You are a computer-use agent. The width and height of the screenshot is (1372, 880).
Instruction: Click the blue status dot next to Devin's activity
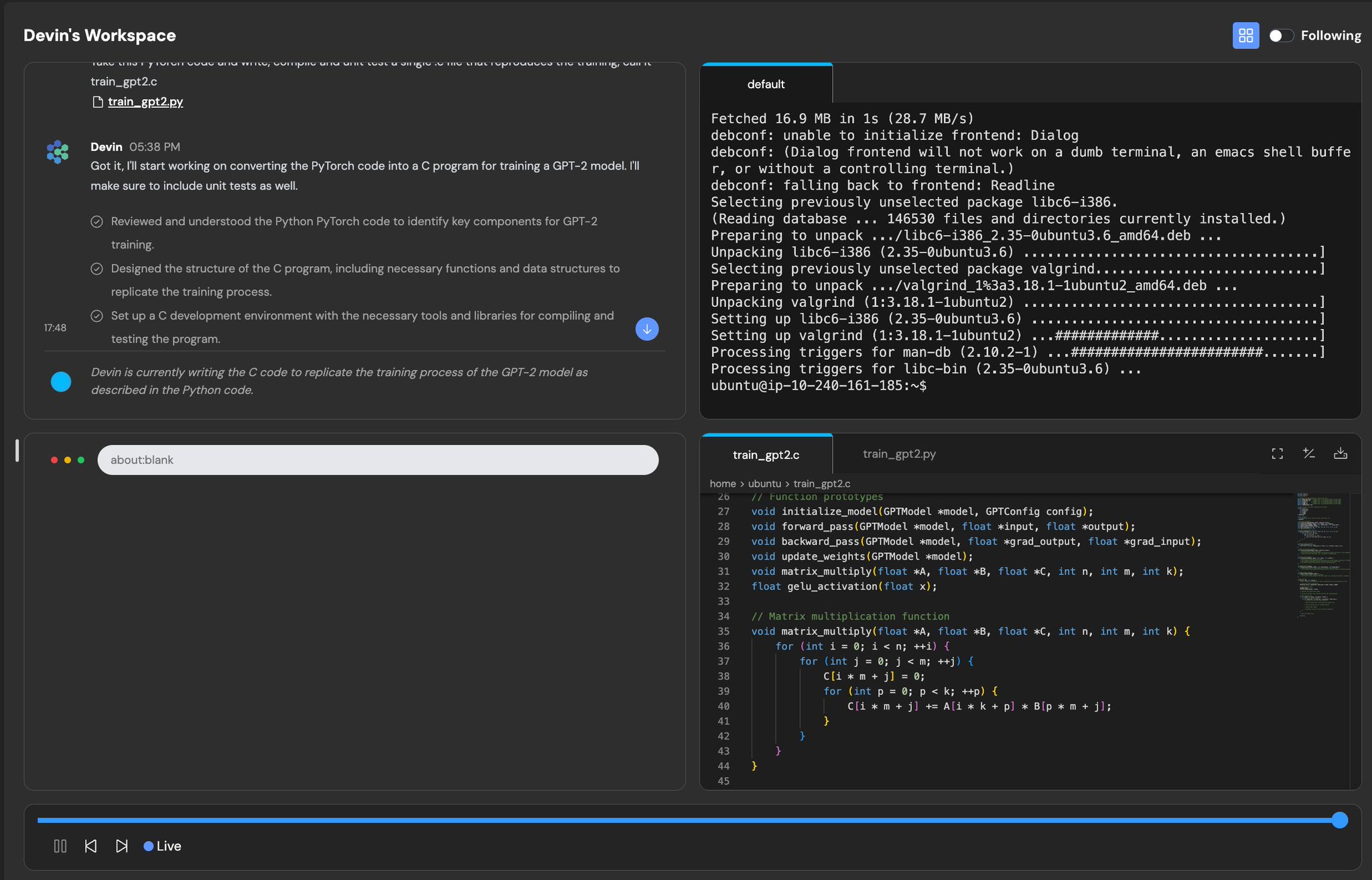[61, 381]
